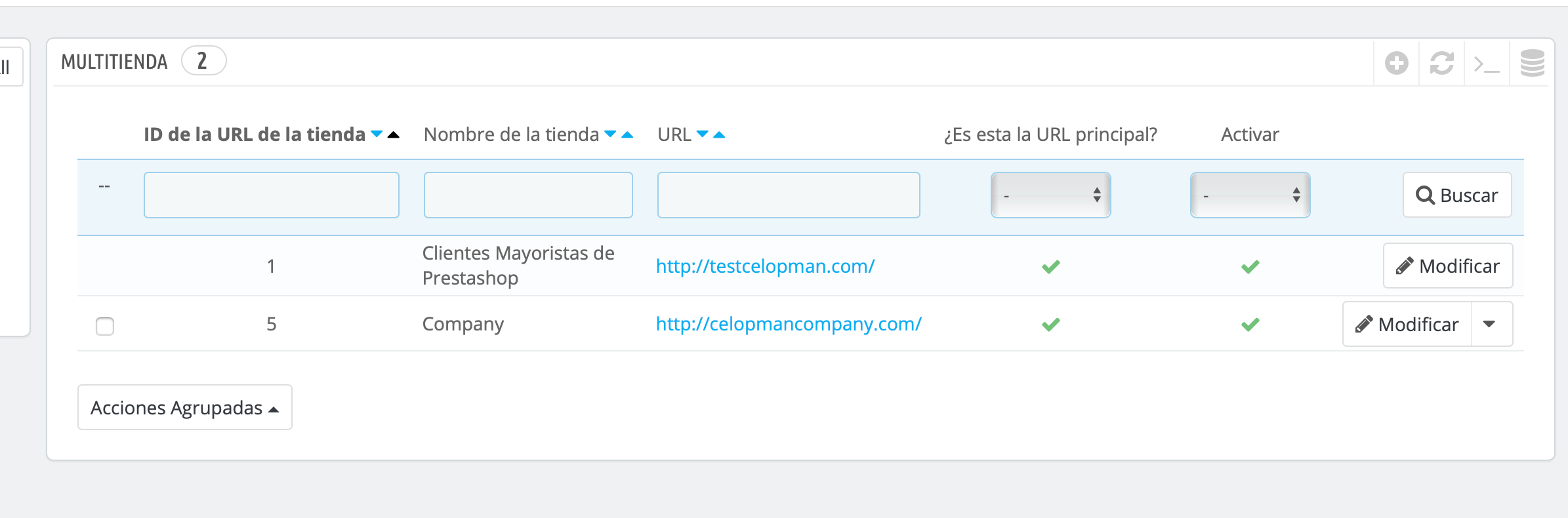Export to SQL Manager database icon
1568x518 pixels.
tap(1533, 64)
